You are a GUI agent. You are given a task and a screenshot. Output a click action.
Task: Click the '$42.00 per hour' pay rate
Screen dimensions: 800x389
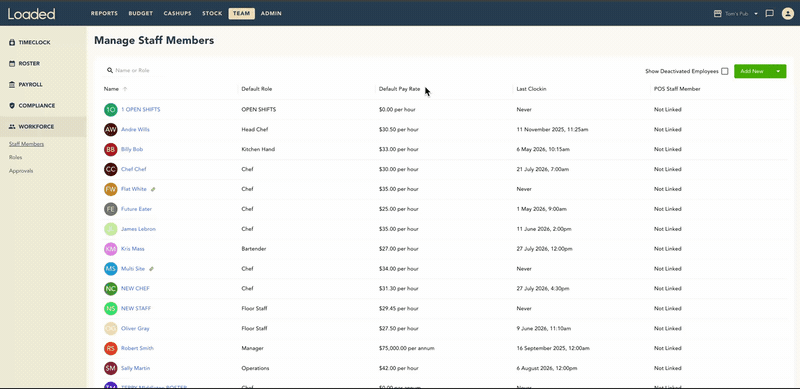tap(398, 369)
